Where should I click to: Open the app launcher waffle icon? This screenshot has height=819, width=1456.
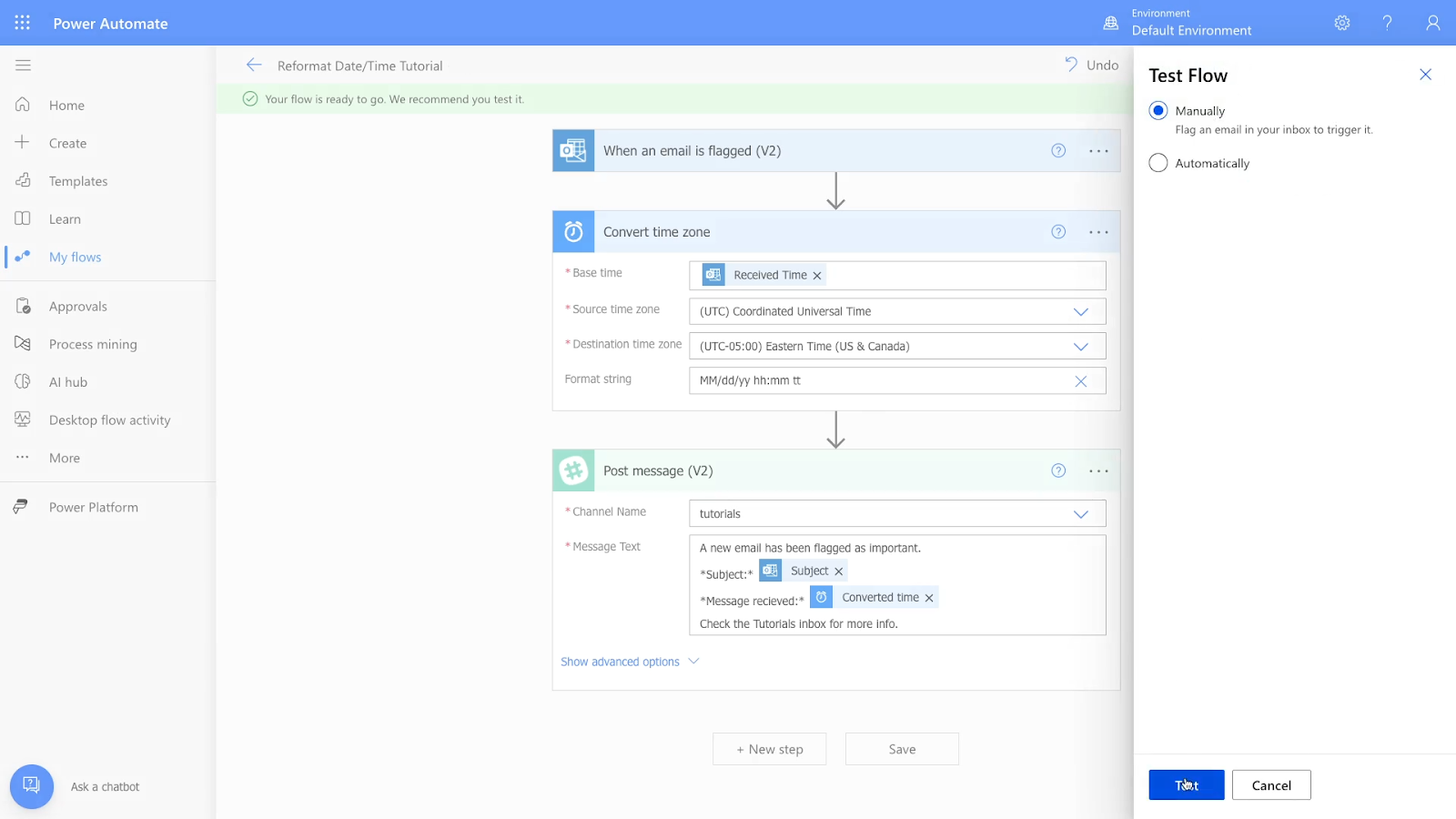pyautogui.click(x=22, y=23)
